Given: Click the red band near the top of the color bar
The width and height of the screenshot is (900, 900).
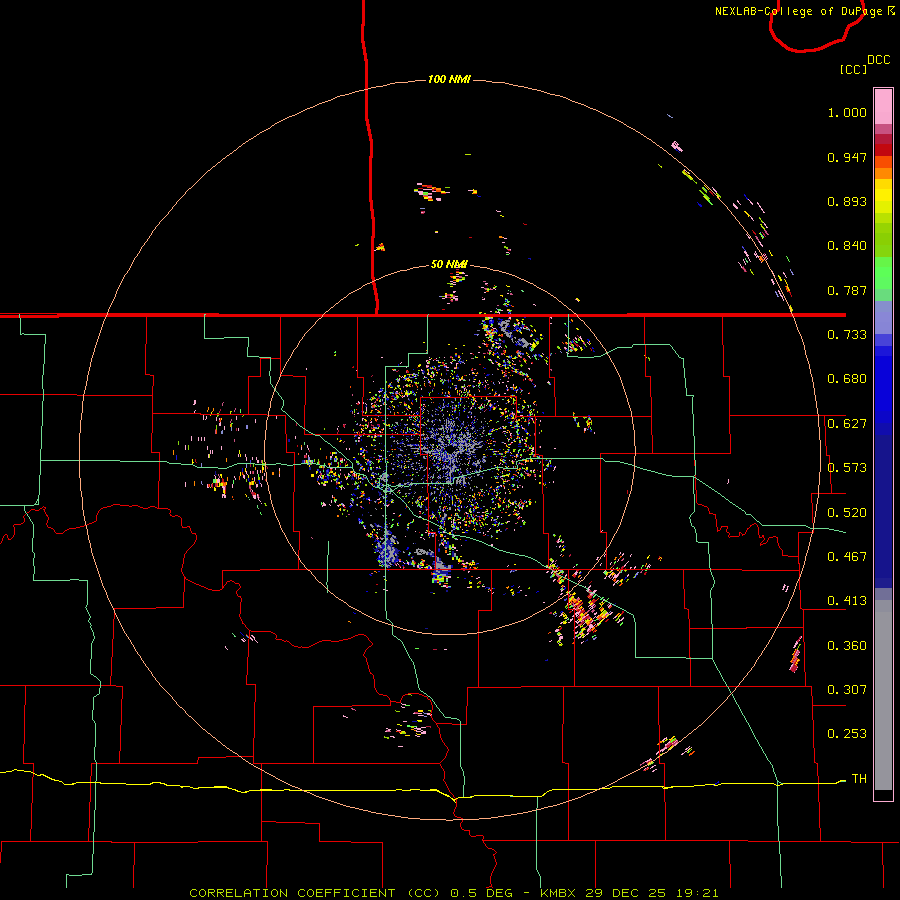Looking at the screenshot, I should (x=883, y=150).
